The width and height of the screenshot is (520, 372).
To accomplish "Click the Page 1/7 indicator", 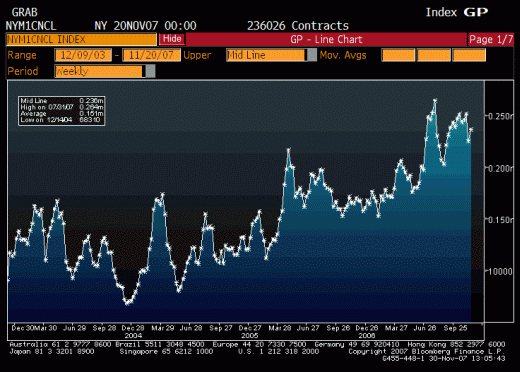I will [491, 40].
